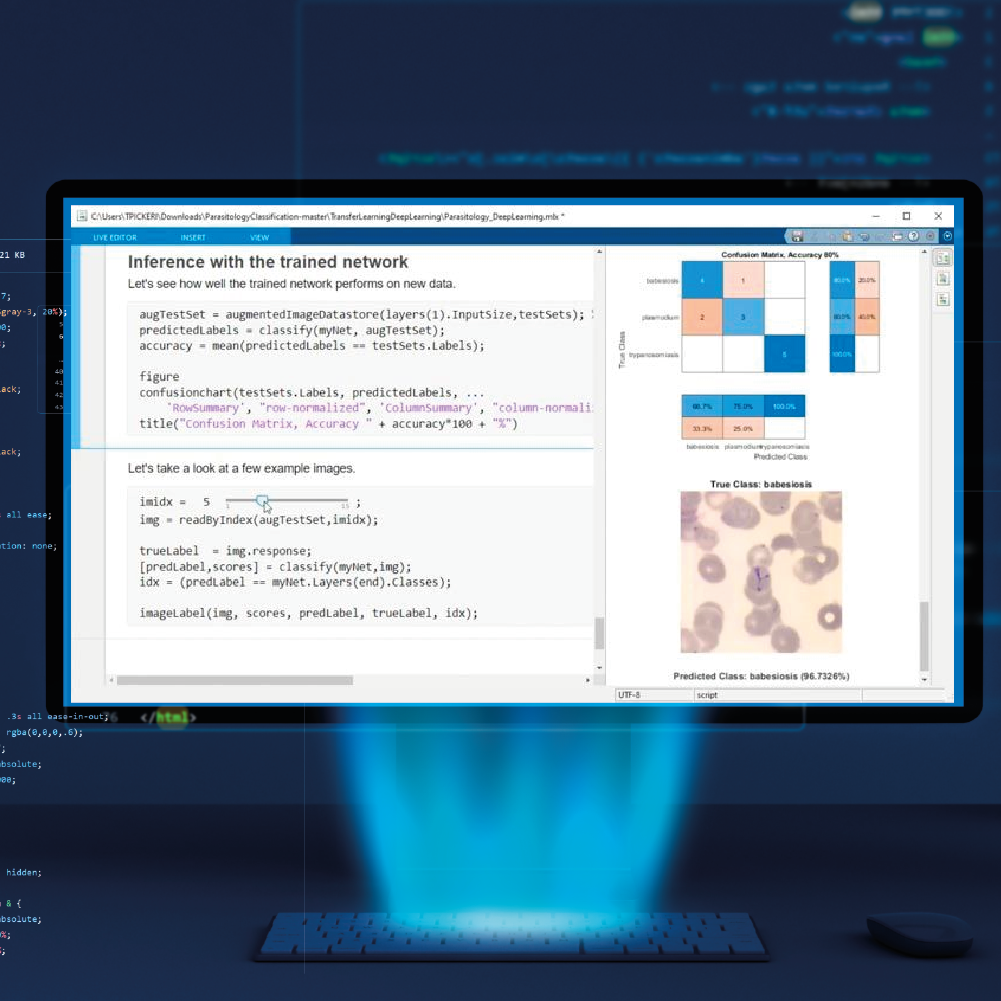Click the imidx slider control
The height and width of the screenshot is (1001, 1001).
click(262, 500)
